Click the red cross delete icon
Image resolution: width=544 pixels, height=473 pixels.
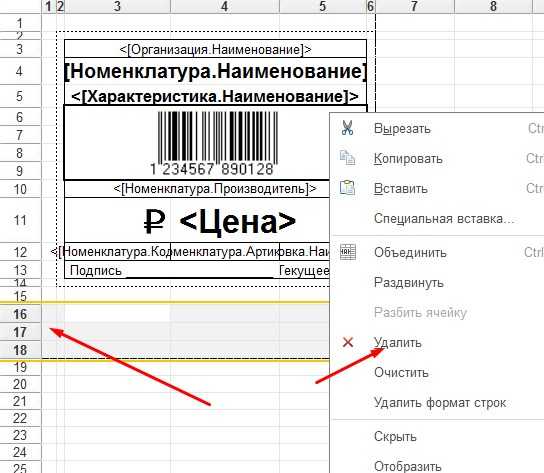click(348, 343)
